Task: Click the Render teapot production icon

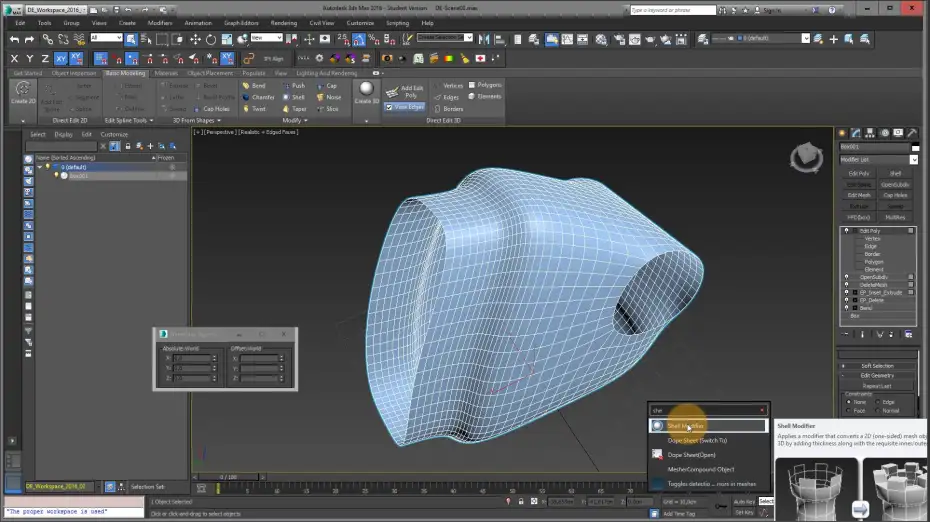Action: tap(650, 39)
